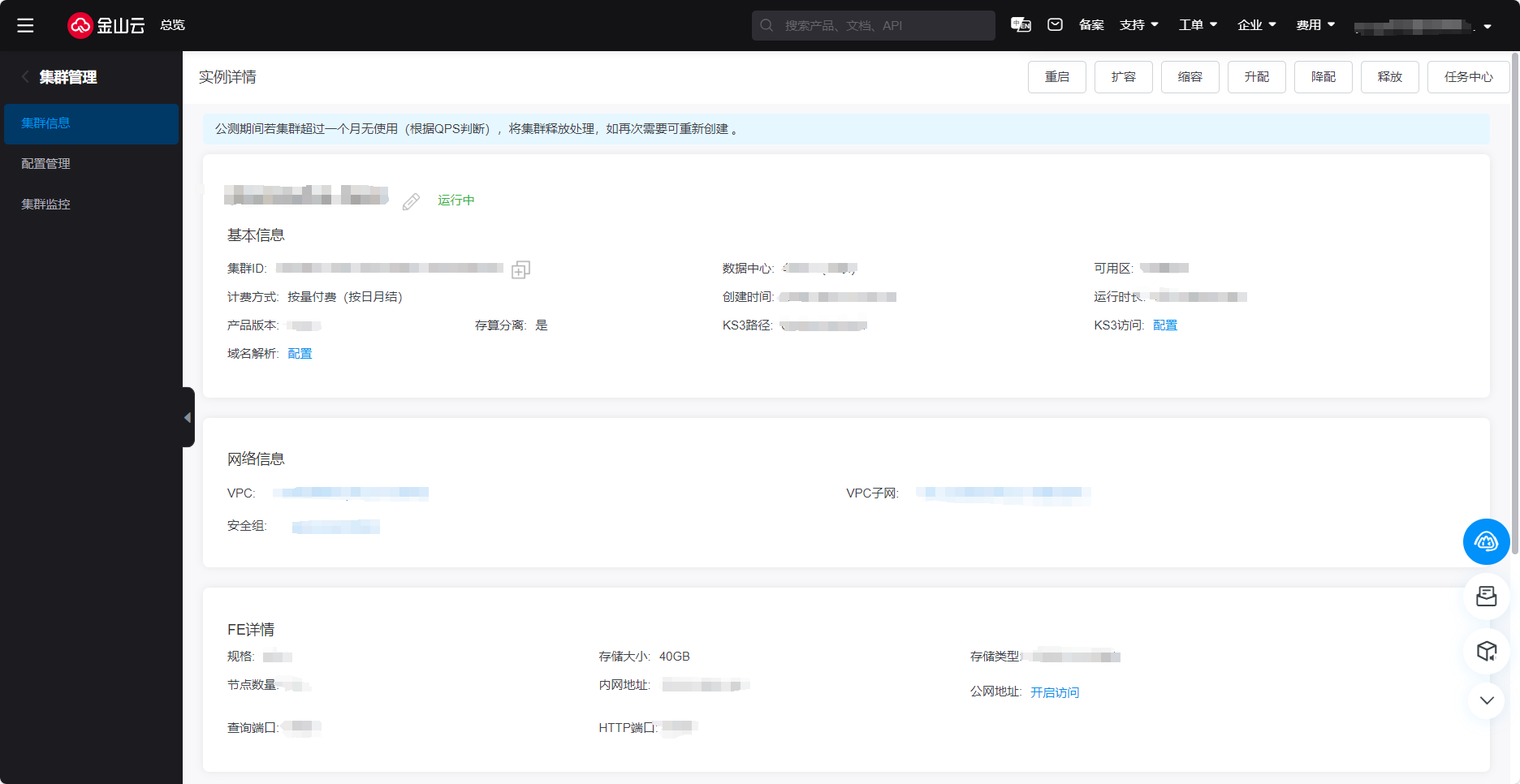This screenshot has height=784, width=1520.
Task: Open the 费用 dropdown menu
Action: (x=1315, y=25)
